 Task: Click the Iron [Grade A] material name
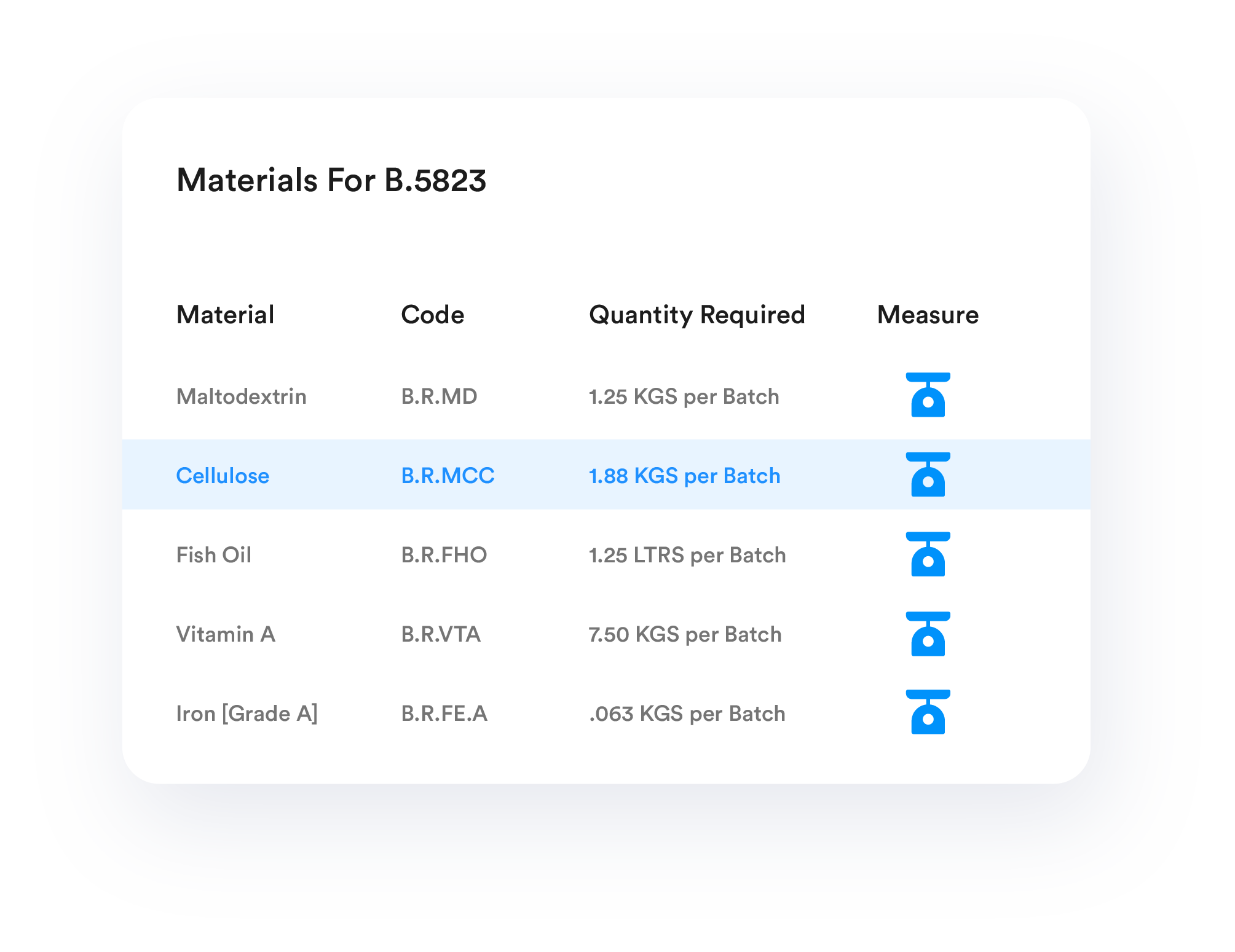point(247,714)
